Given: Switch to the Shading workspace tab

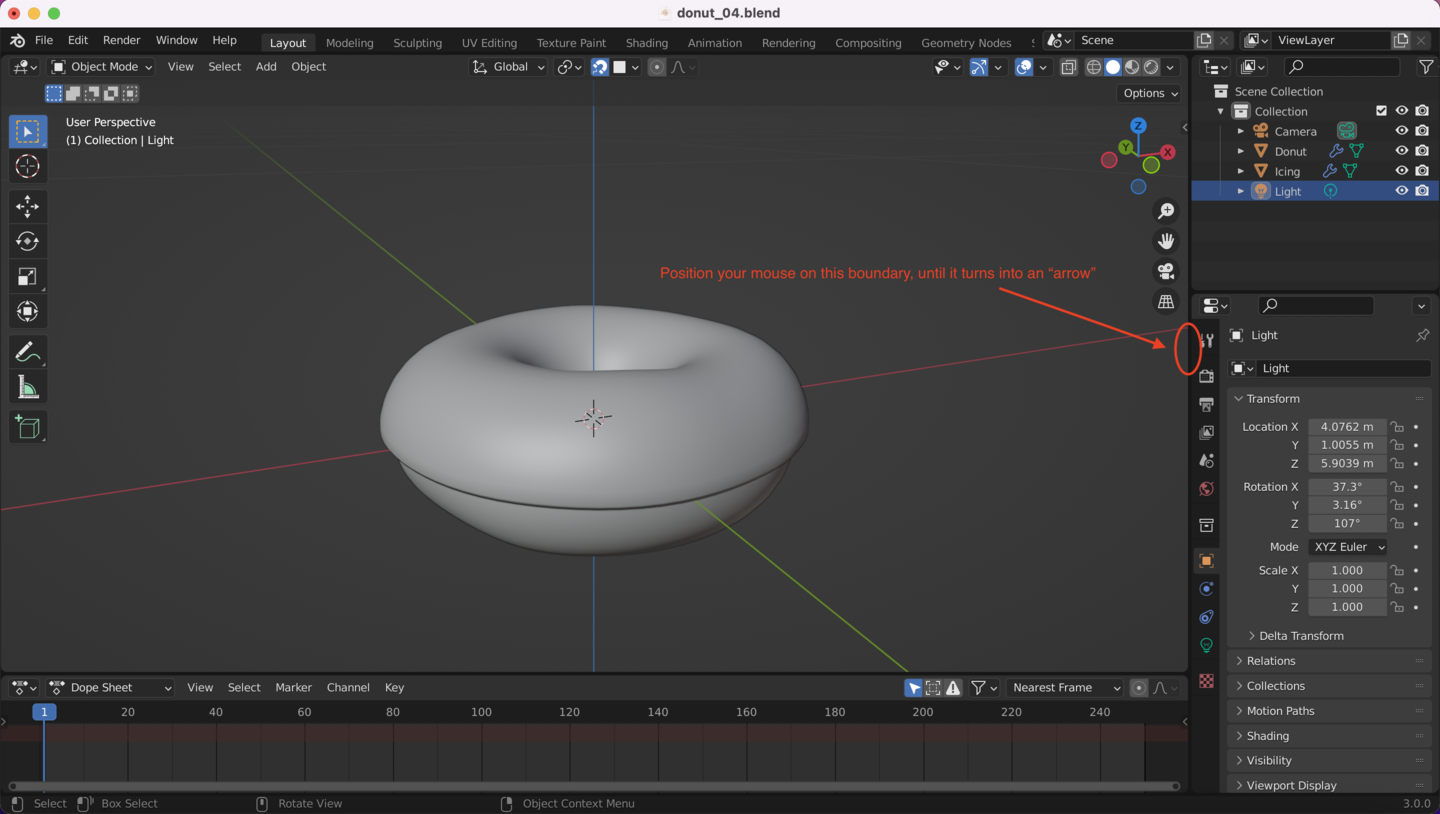Looking at the screenshot, I should click(646, 43).
